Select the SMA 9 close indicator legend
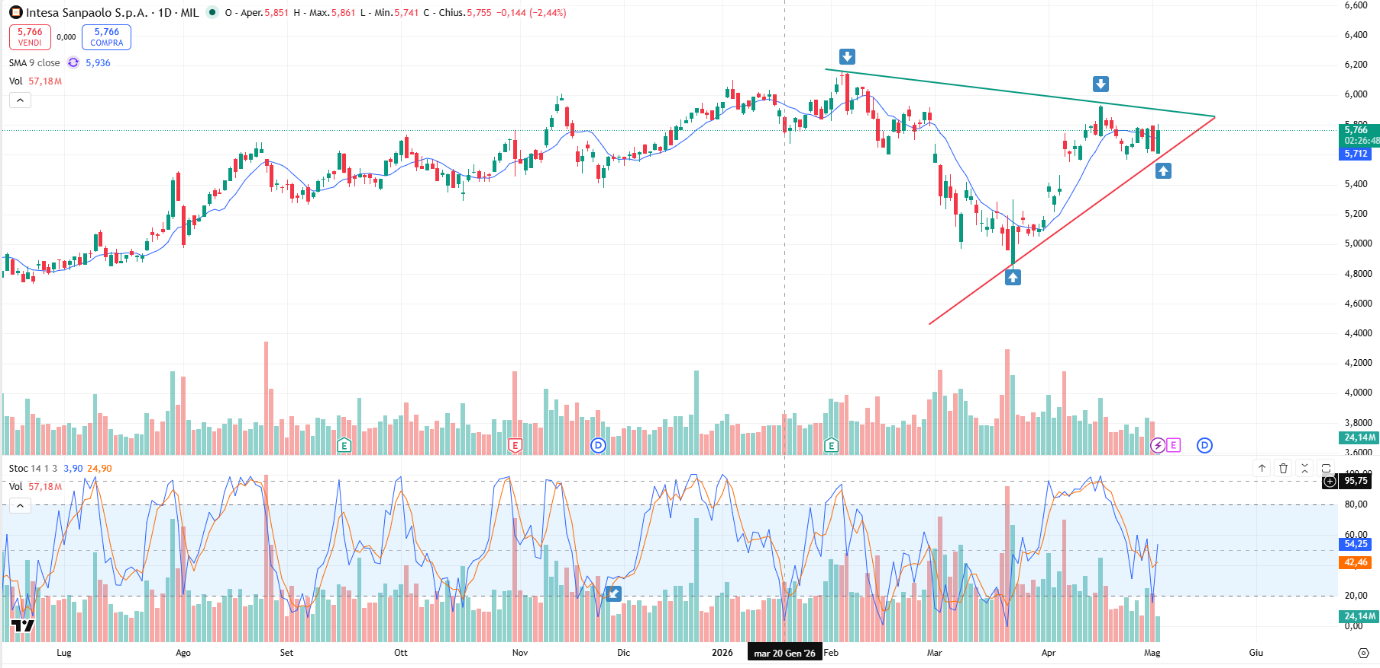This screenshot has width=1380, height=668. tap(35, 62)
